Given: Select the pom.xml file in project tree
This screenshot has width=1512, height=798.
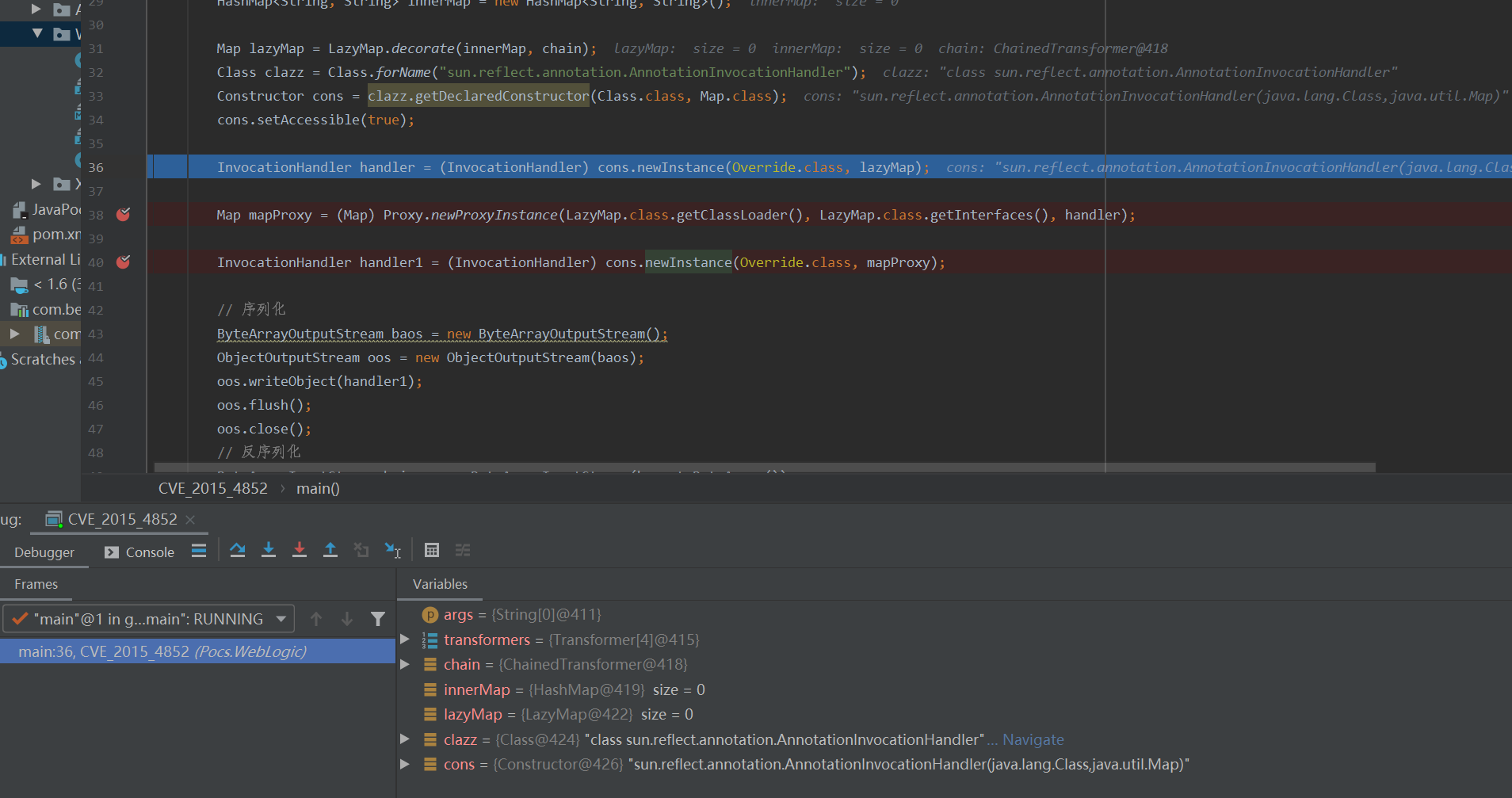Looking at the screenshot, I should coord(46,235).
